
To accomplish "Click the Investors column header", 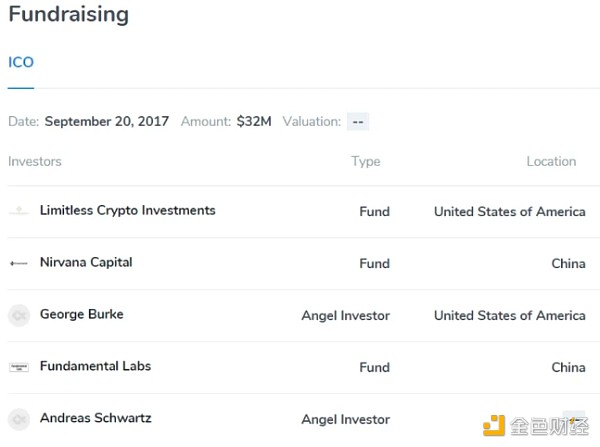I will click(35, 161).
